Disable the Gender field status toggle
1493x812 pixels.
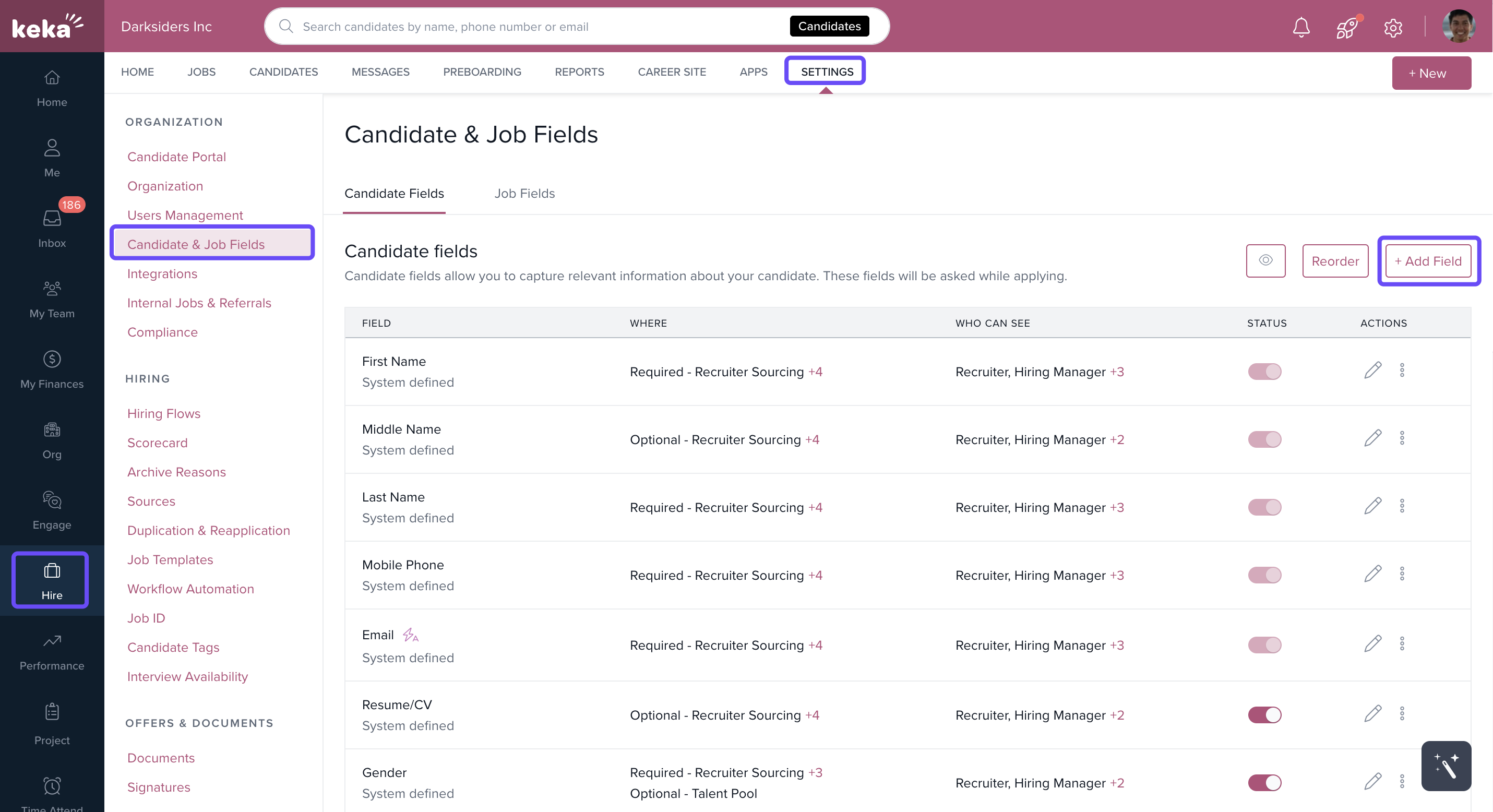1264,782
